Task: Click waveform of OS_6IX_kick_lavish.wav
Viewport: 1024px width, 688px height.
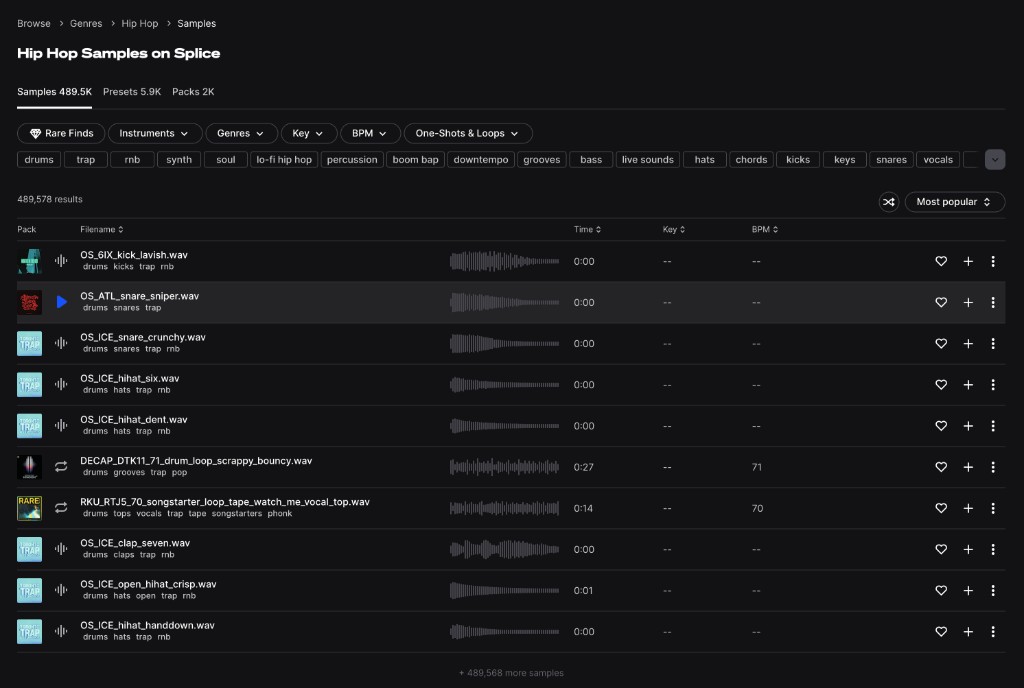Action: tap(504, 261)
